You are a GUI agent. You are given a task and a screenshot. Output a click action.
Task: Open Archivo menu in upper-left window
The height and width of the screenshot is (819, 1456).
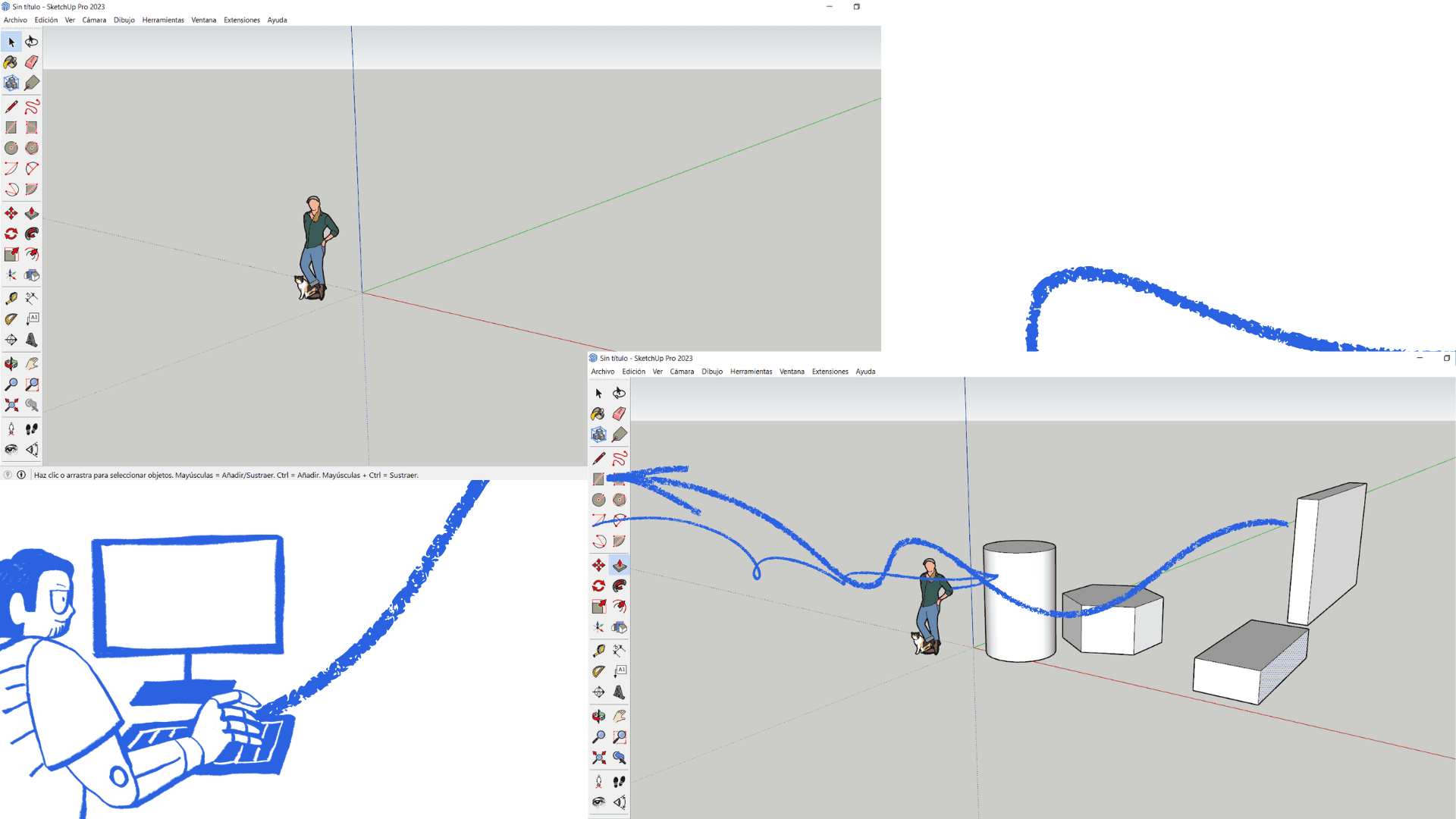pos(15,20)
